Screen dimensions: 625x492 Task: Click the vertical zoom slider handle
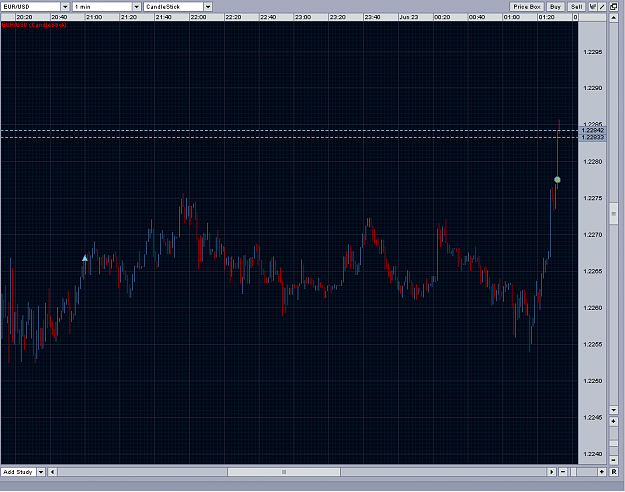613,443
